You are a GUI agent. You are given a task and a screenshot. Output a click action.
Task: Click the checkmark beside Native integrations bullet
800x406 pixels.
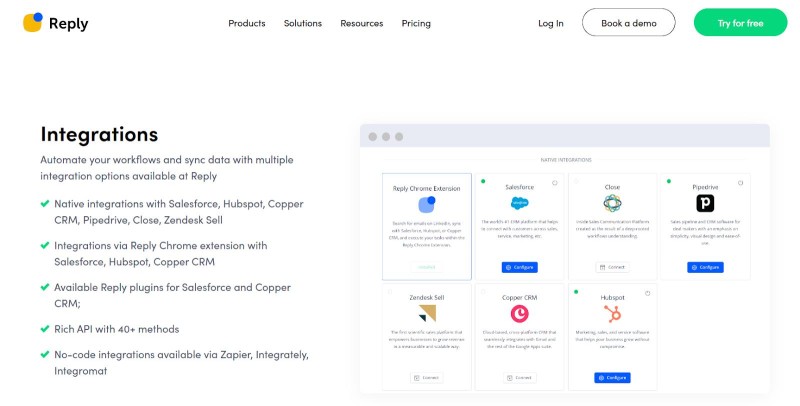45,204
